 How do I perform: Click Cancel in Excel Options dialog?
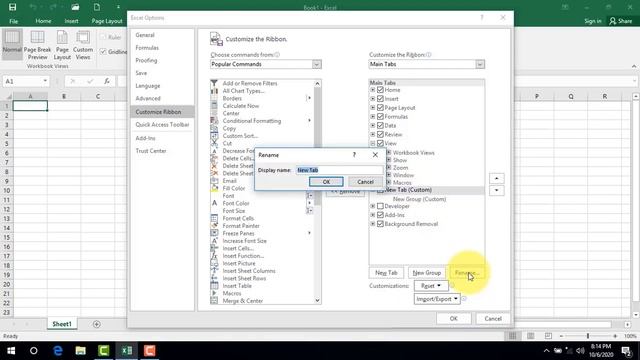[493, 319]
